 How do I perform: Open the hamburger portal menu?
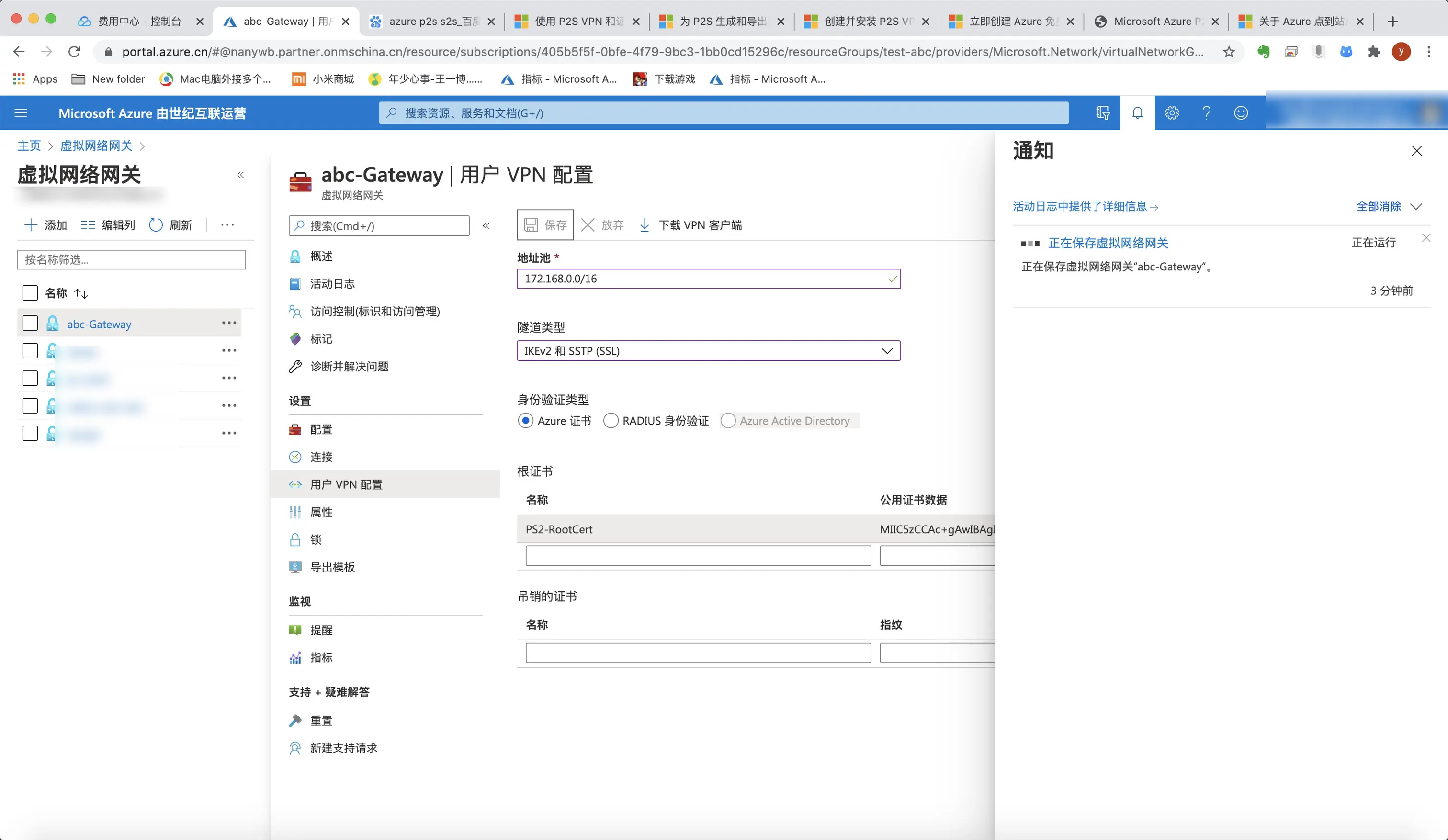pyautogui.click(x=21, y=112)
